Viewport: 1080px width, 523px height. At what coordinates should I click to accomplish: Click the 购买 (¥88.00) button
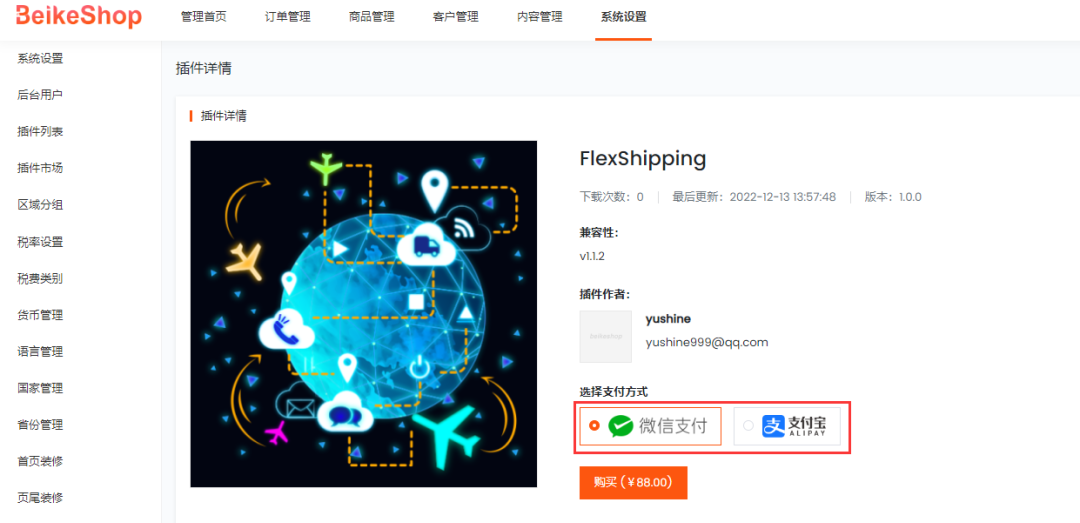tap(634, 482)
